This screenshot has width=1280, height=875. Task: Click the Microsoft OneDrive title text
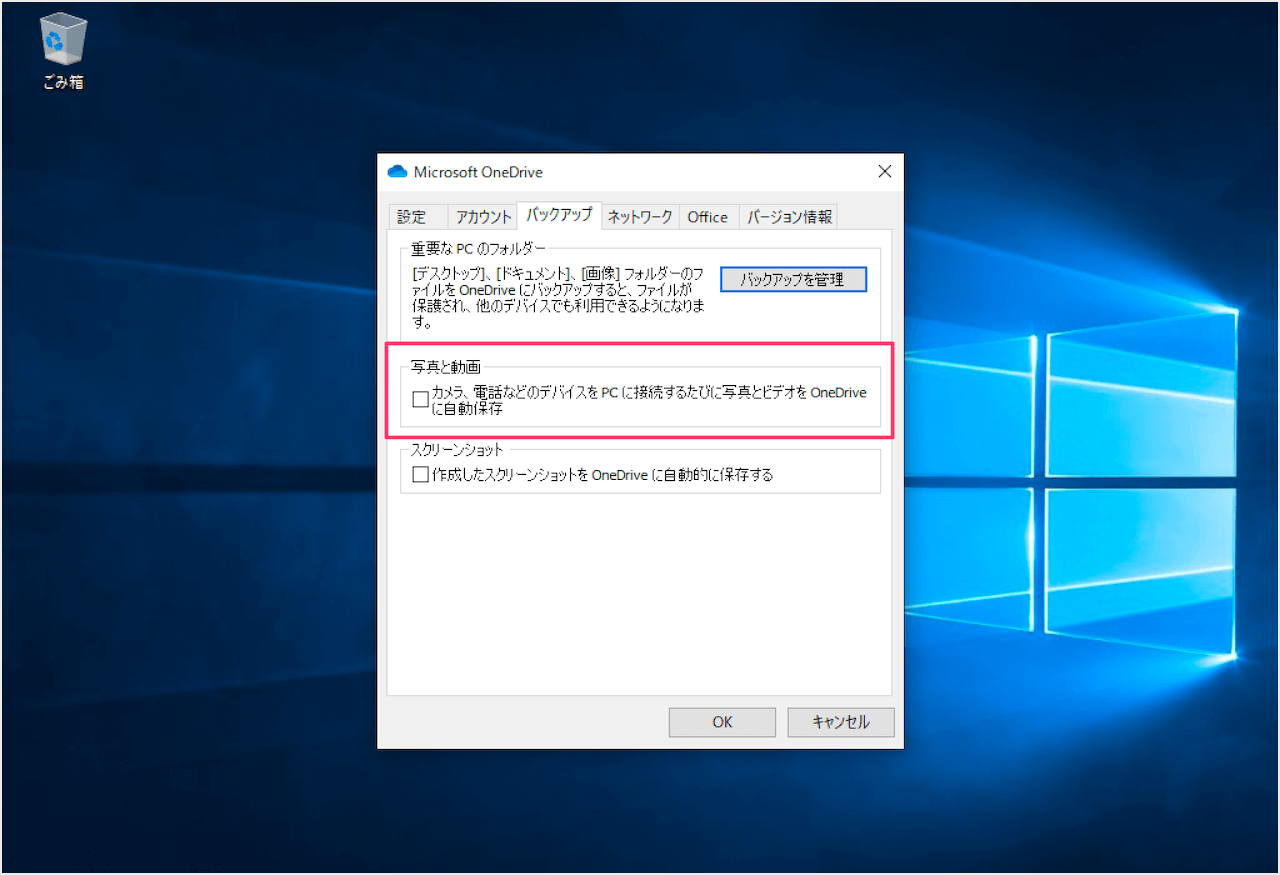478,172
